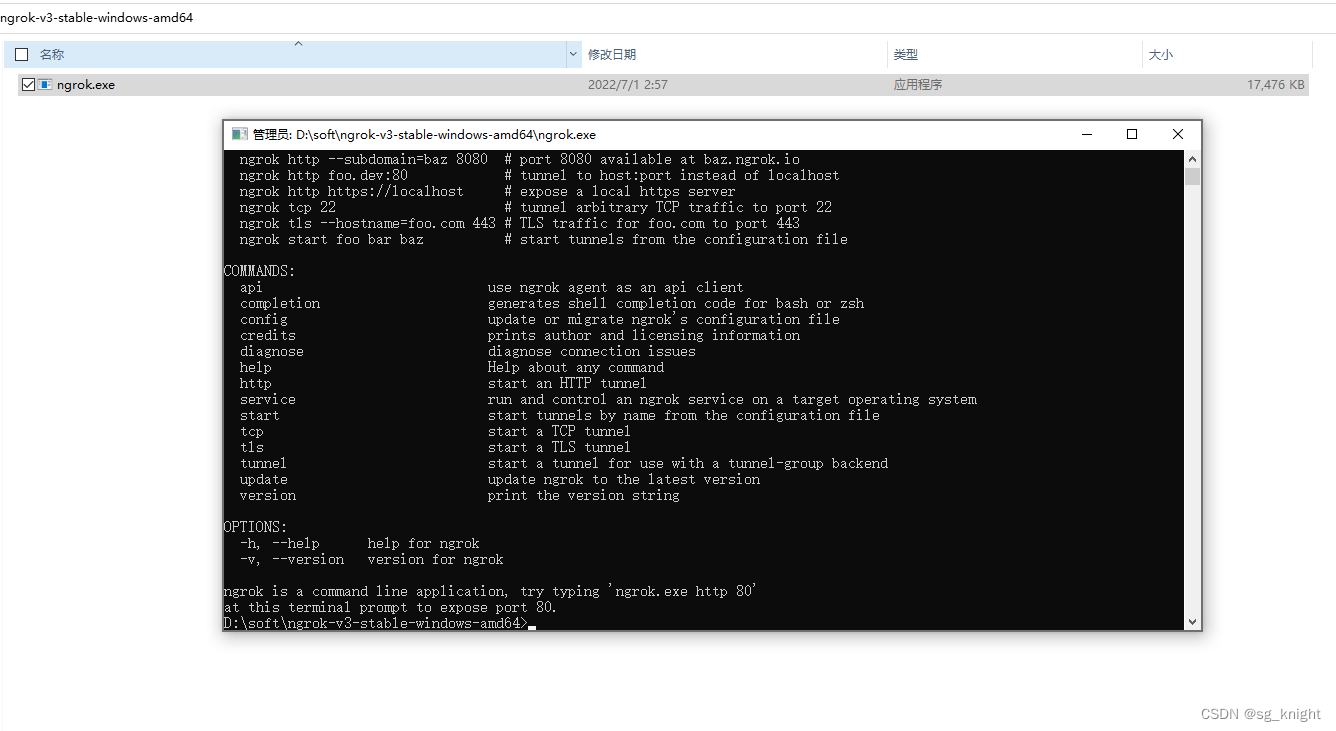Click 'ngrok tcp 22' example line
The width and height of the screenshot is (1336, 731).
(288, 207)
